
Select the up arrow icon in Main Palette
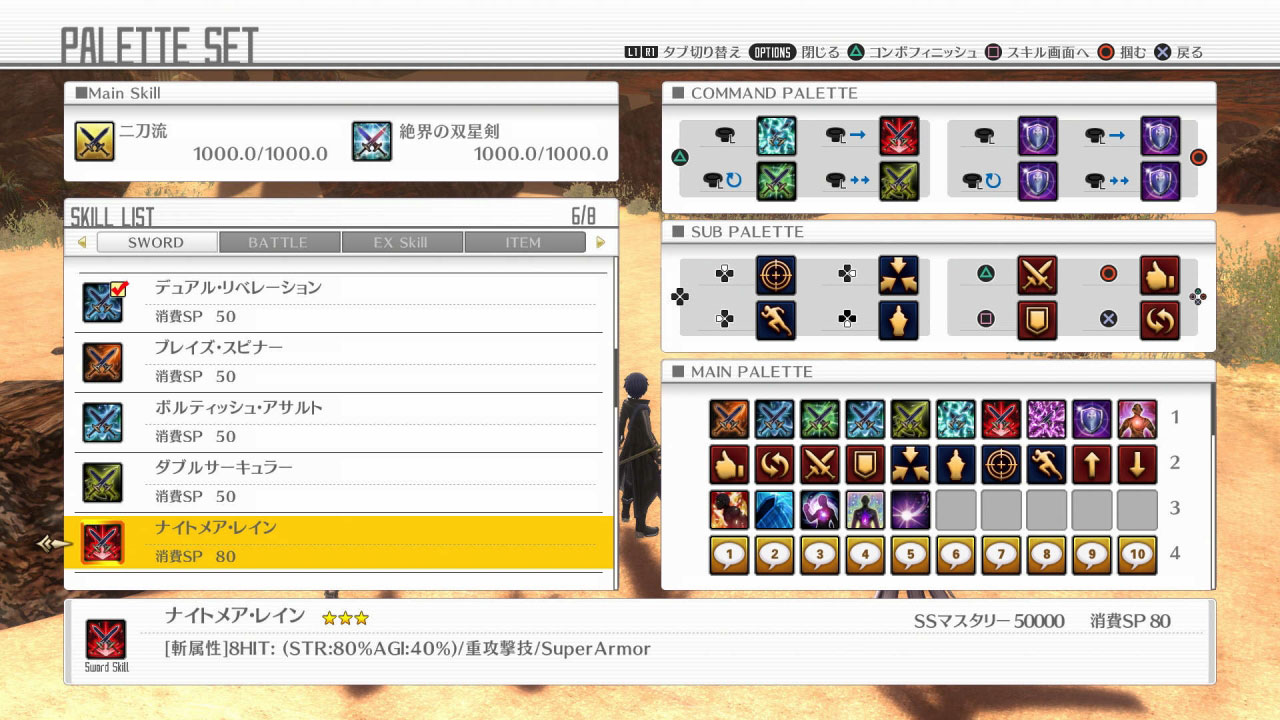(1092, 464)
